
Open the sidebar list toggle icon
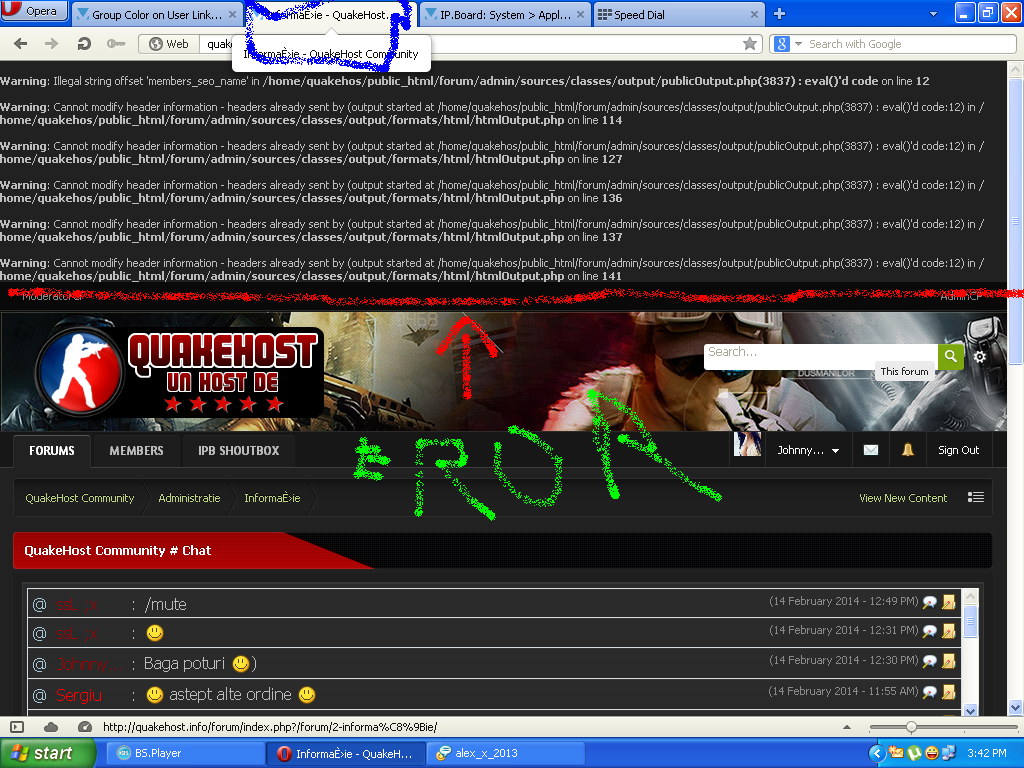coord(976,498)
